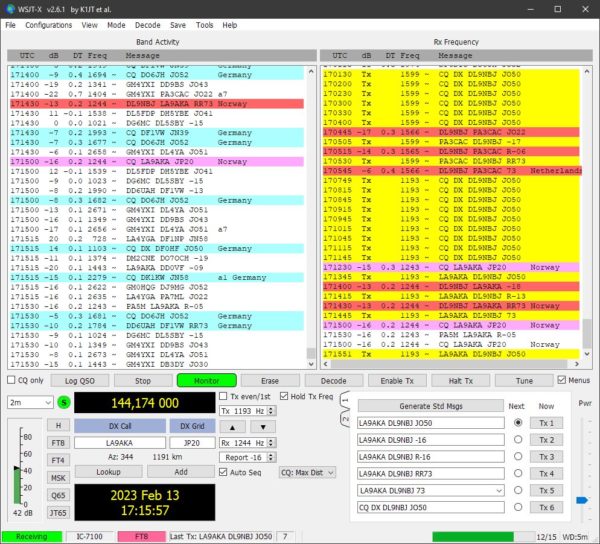The height and width of the screenshot is (544, 600).
Task: Click the DX Call header button
Action: tap(120, 426)
